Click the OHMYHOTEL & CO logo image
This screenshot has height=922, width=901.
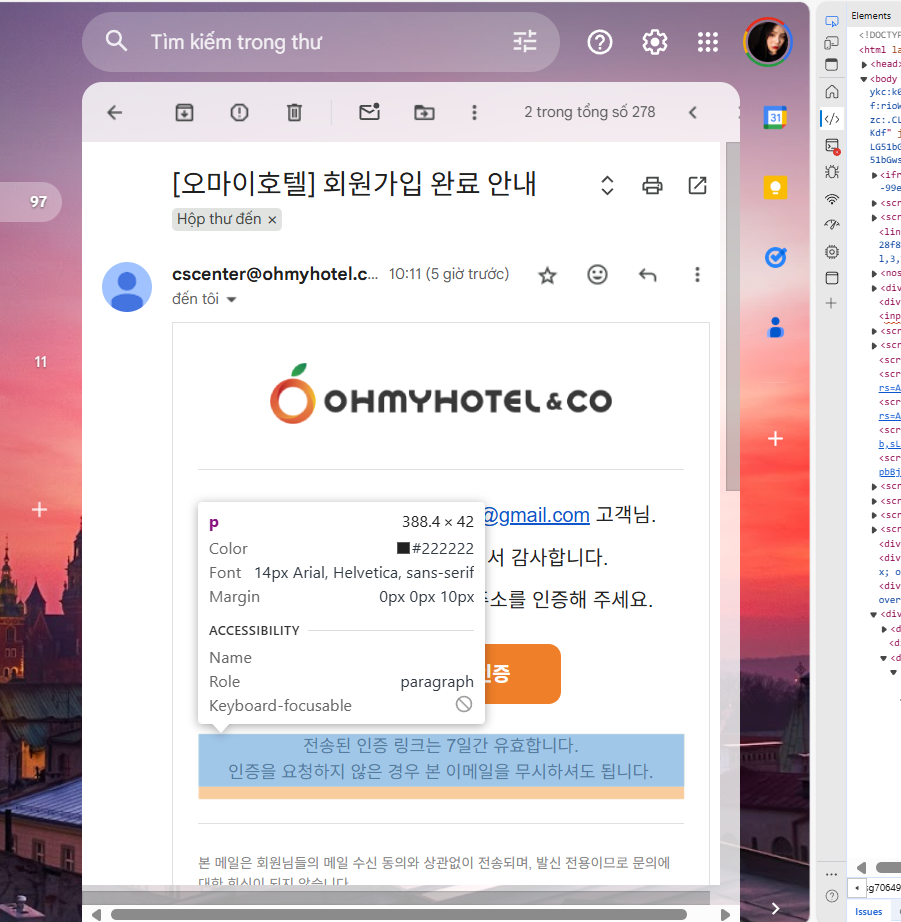(441, 394)
